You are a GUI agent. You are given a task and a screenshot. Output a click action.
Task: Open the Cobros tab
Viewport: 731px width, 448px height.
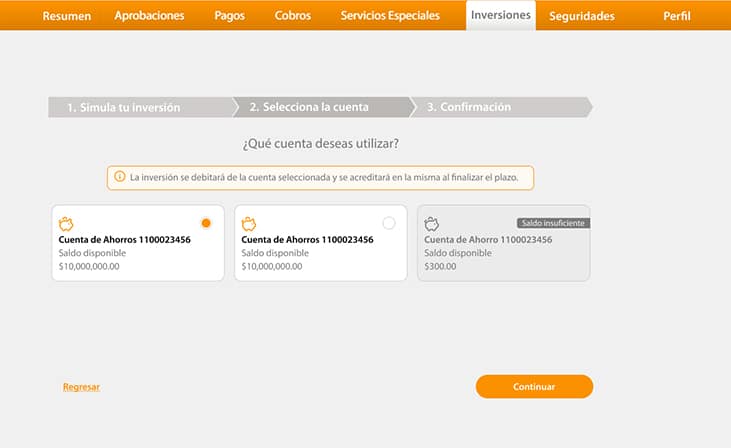pyautogui.click(x=292, y=16)
